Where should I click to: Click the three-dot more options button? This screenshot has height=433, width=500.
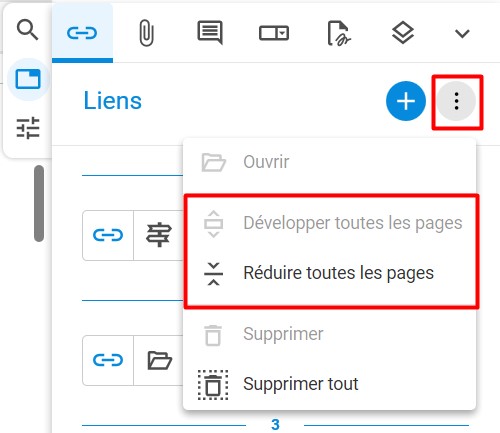click(x=456, y=101)
